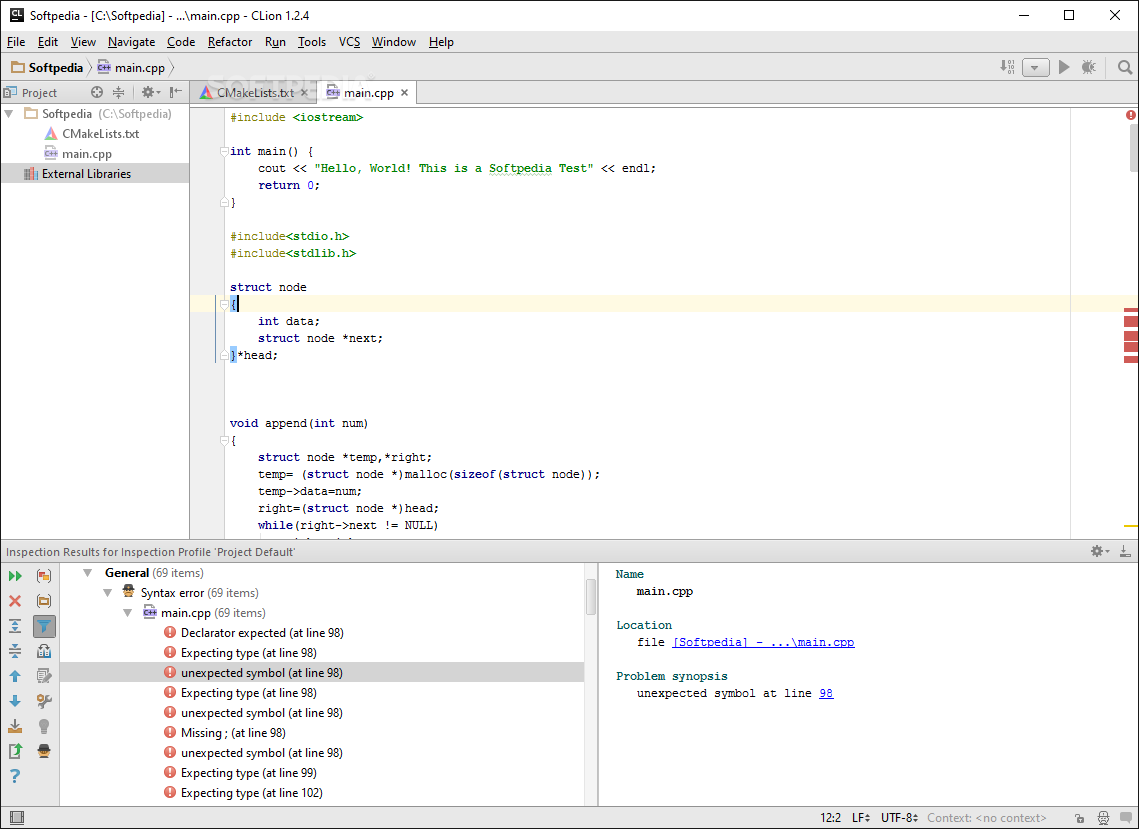Click the red X close icon in Inspection panel
The width and height of the screenshot is (1139, 829).
(15, 601)
